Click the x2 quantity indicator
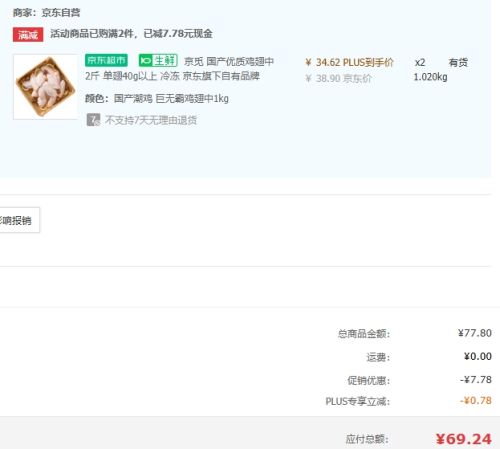Image resolution: width=500 pixels, height=449 pixels. [420, 62]
